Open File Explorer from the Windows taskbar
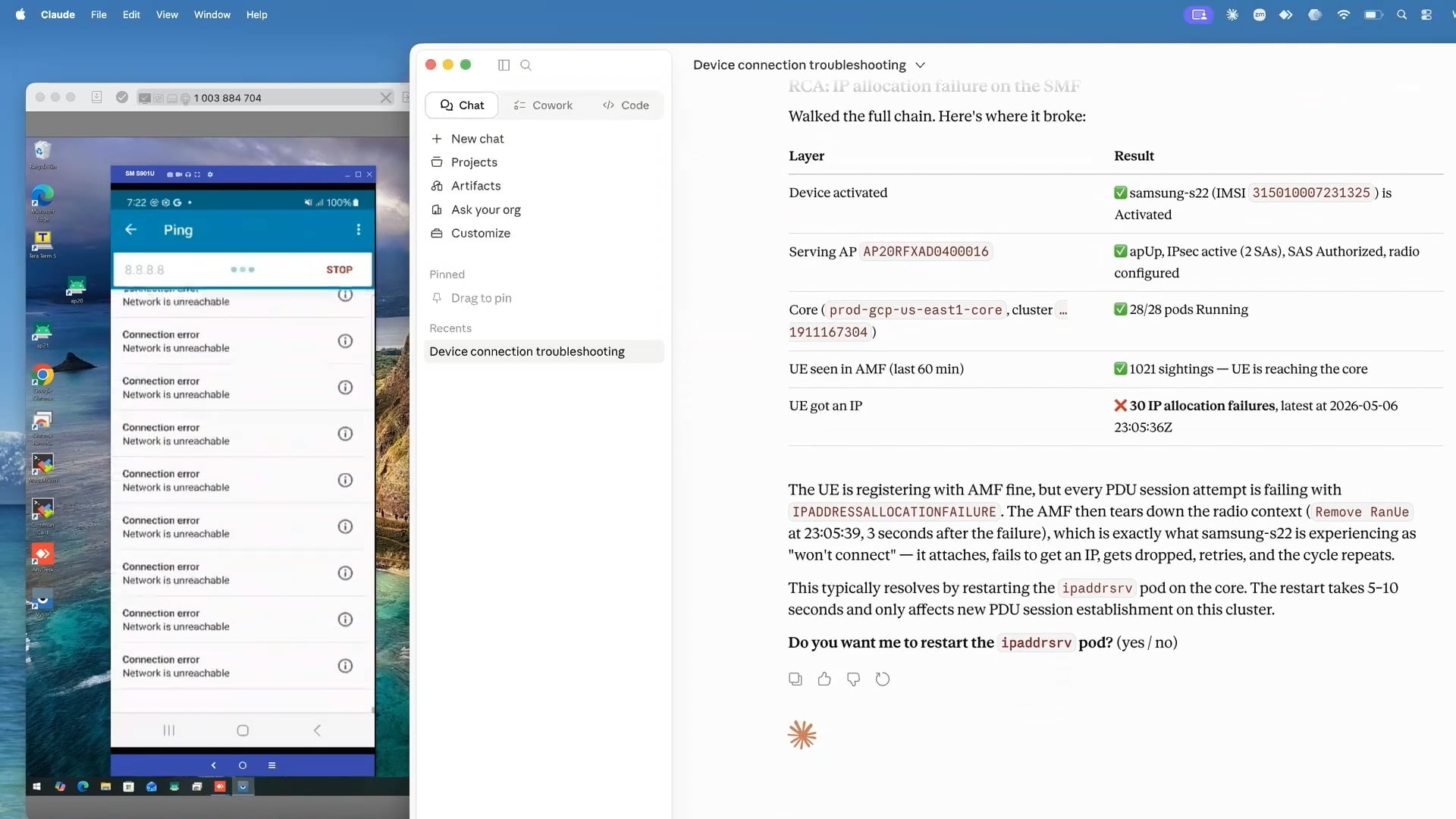Screen dimensions: 1456x819 [x=105, y=786]
